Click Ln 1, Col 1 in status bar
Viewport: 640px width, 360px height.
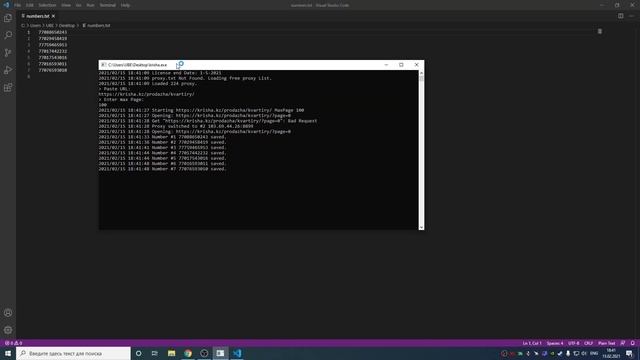532,343
